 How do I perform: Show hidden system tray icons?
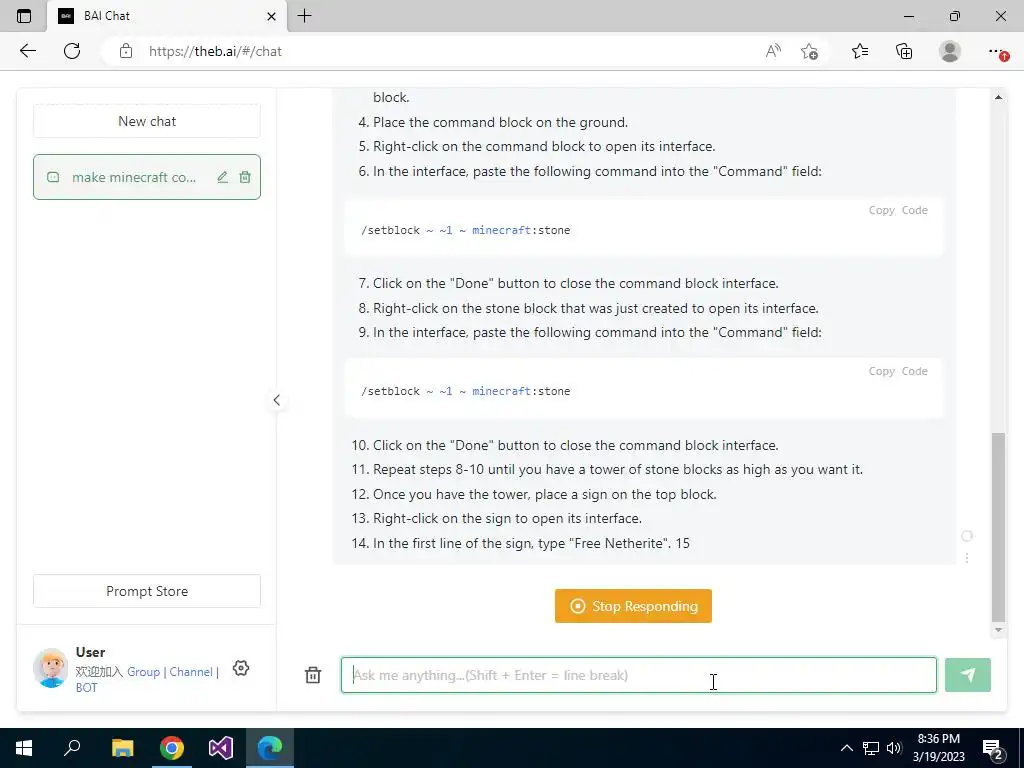click(846, 748)
